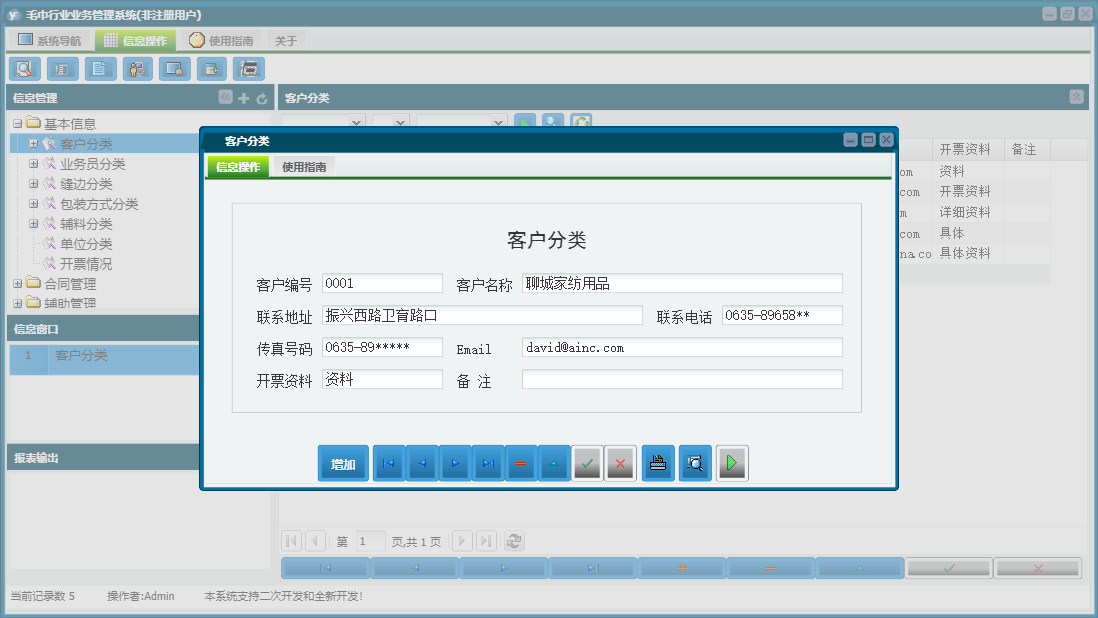The width and height of the screenshot is (1098, 618).
Task: Click the second main toolbar icon with list lines
Action: (62, 69)
